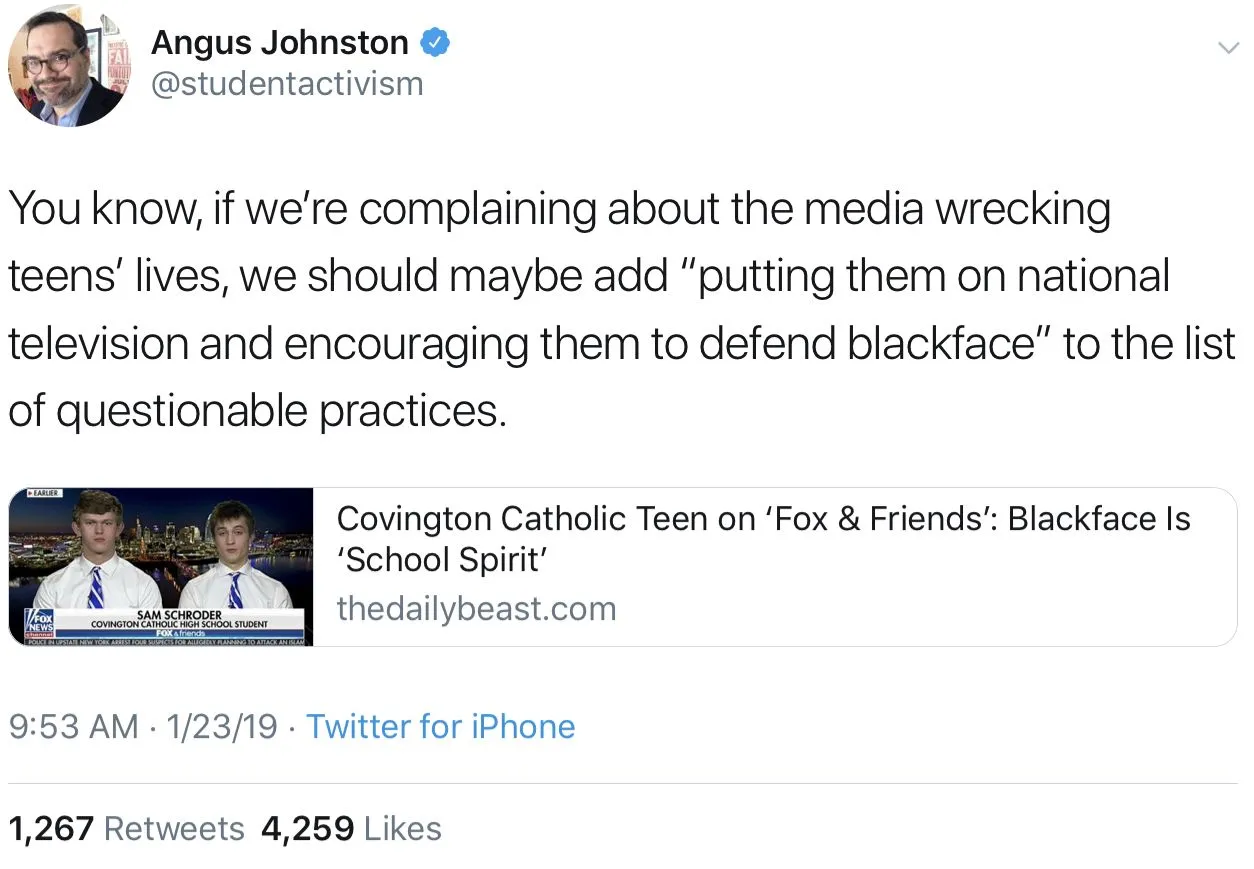The height and width of the screenshot is (869, 1254).
Task: Click the name caption banner in the thumbnail
Action: click(180, 623)
